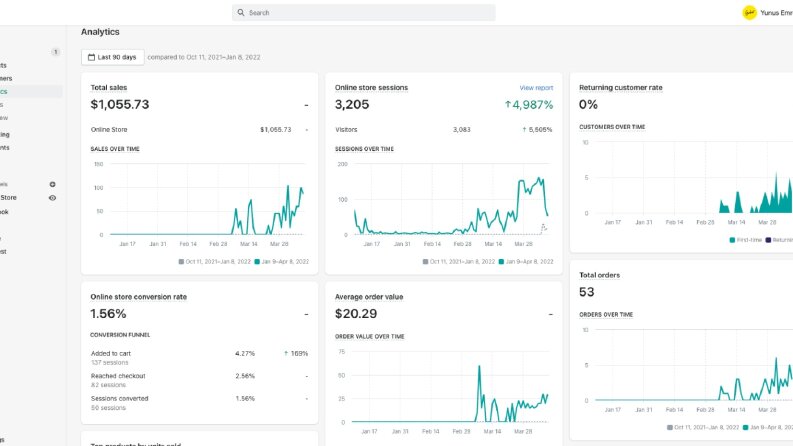Viewport: 793px width, 446px height.
Task: Click the up arrow beside 4,987%
Action: pyautogui.click(x=508, y=104)
